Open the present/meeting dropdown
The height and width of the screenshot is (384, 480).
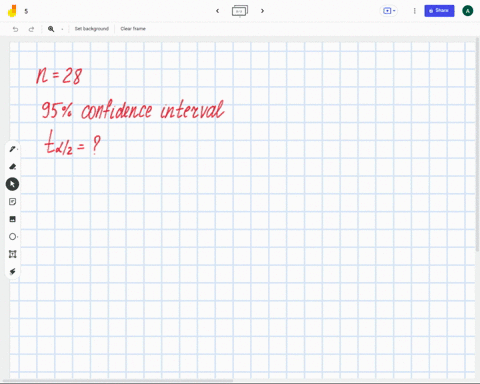click(x=389, y=11)
